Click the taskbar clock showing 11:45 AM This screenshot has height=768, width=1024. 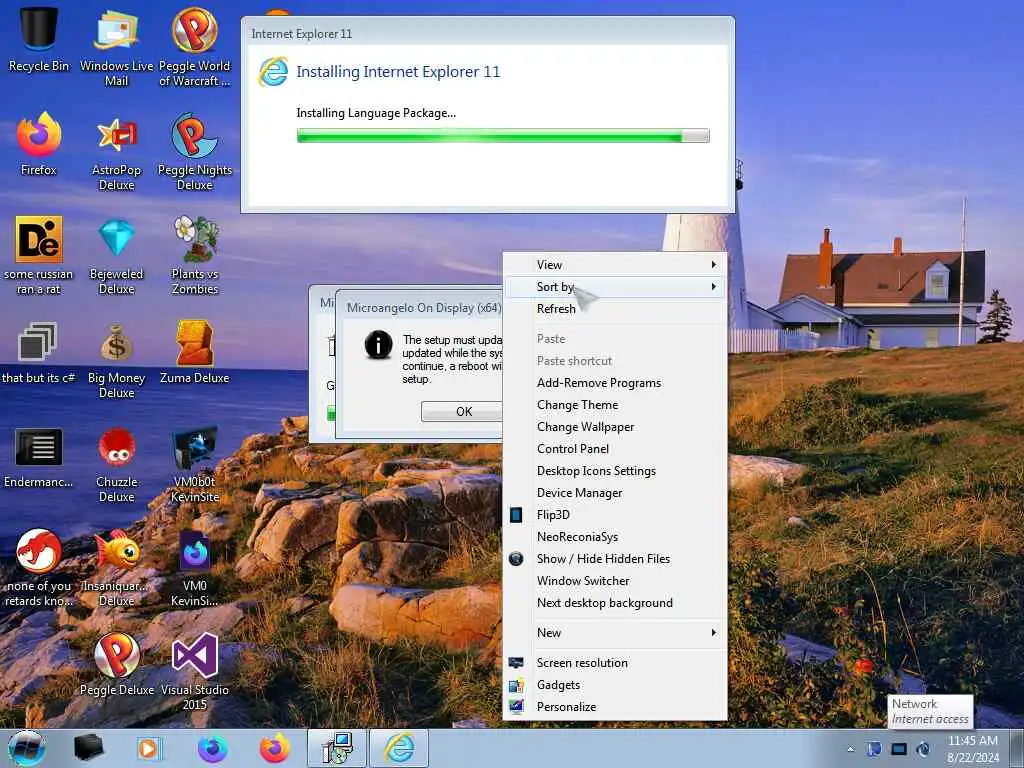click(x=973, y=749)
